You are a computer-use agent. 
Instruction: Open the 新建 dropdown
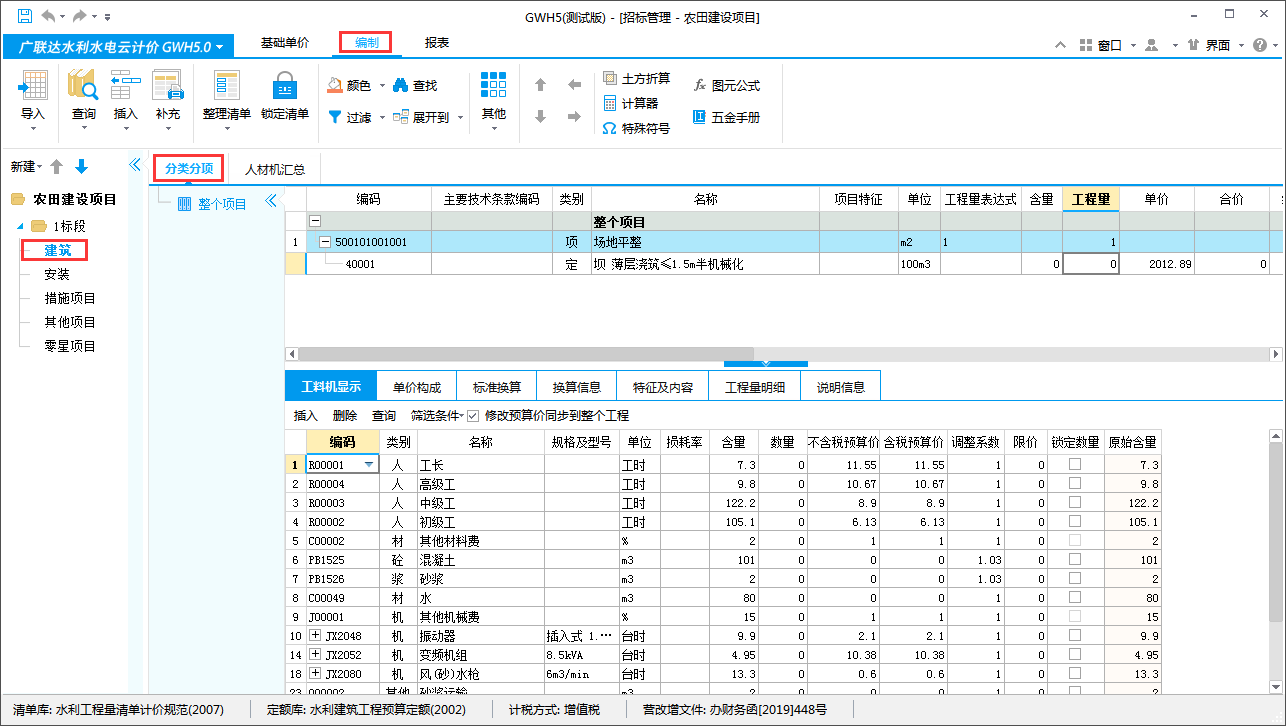[x=26, y=167]
